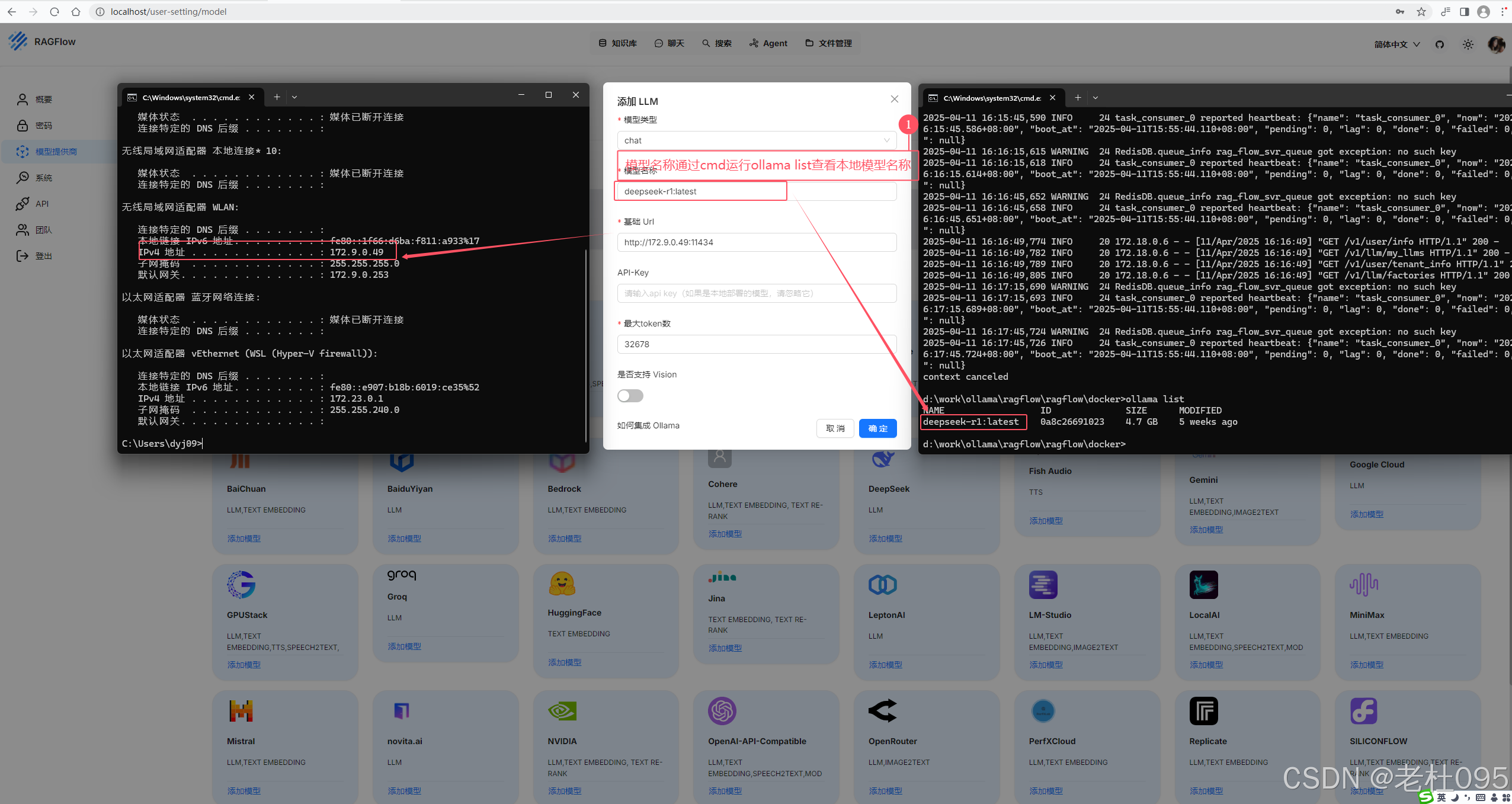The height and width of the screenshot is (804, 1512).
Task: Expand the 模型类型 chat dropdown
Action: pos(757,140)
